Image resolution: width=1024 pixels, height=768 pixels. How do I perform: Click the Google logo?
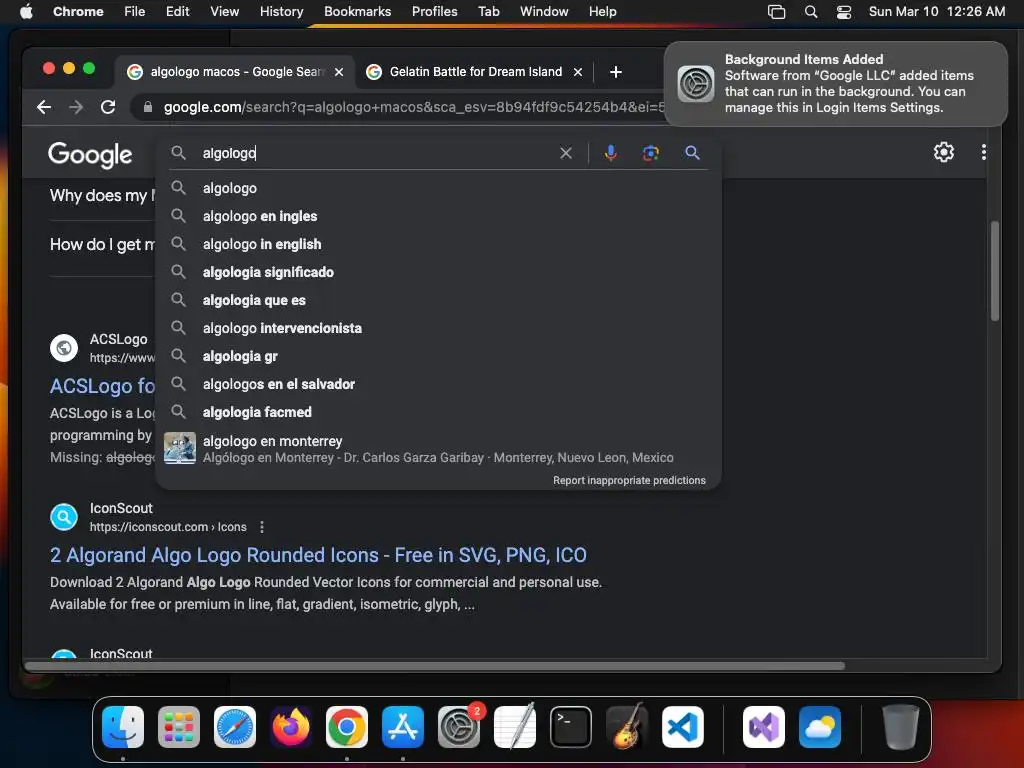point(90,155)
